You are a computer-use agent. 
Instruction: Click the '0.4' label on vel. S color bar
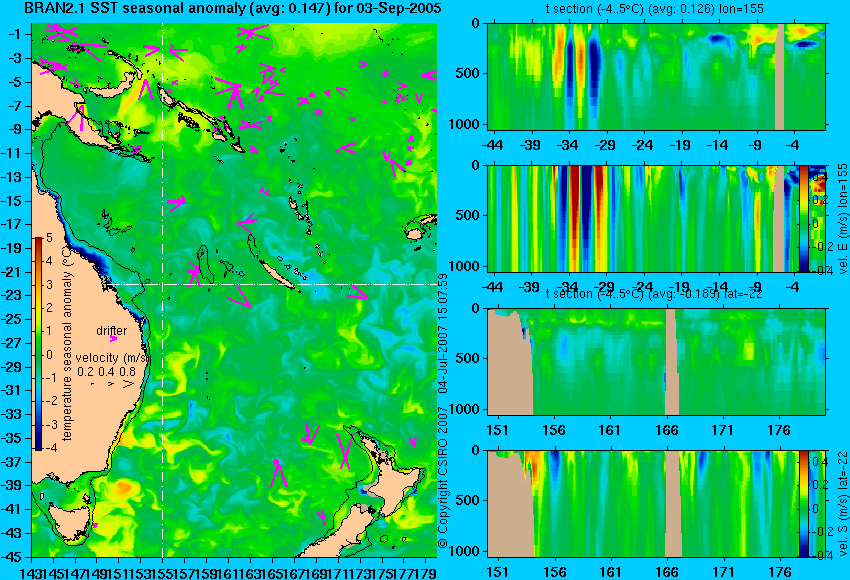tap(819, 462)
